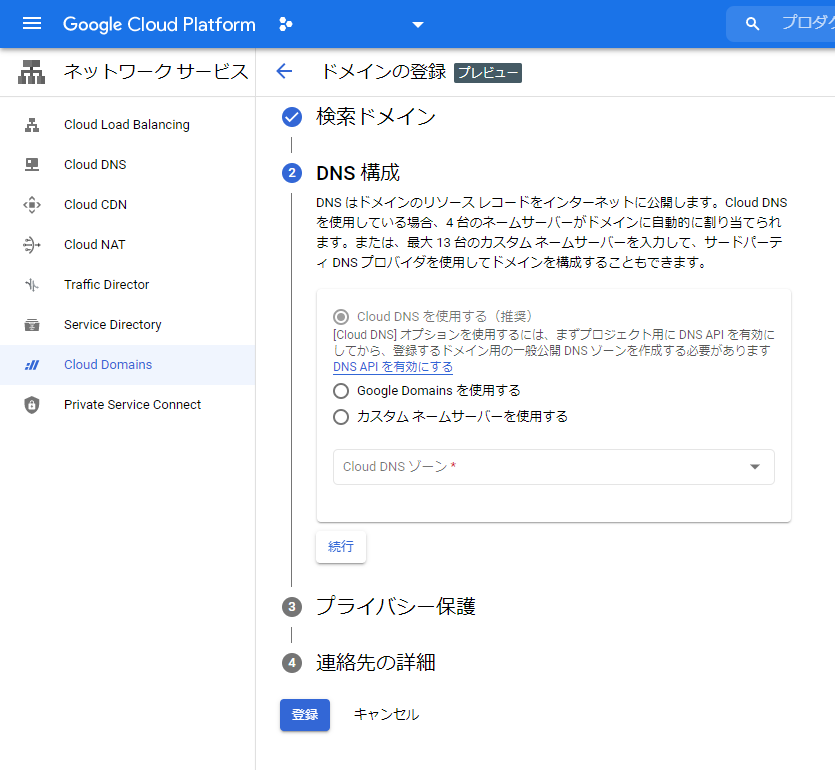
Task: Open Cloud DNS in sidebar
Action: (x=95, y=165)
